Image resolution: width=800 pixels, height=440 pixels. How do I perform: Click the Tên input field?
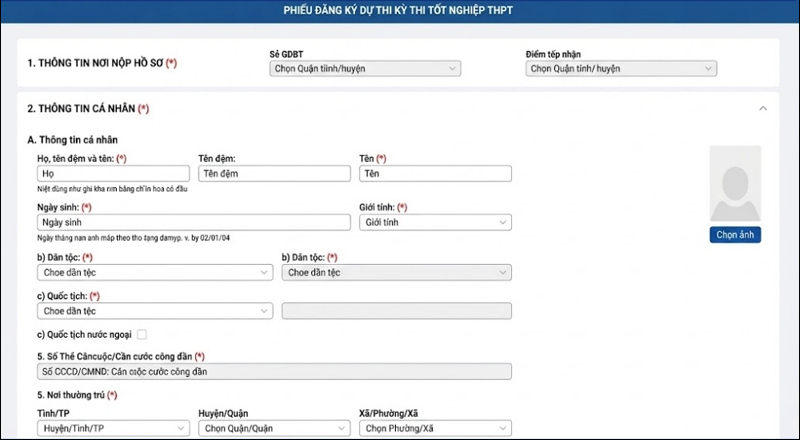coord(435,174)
